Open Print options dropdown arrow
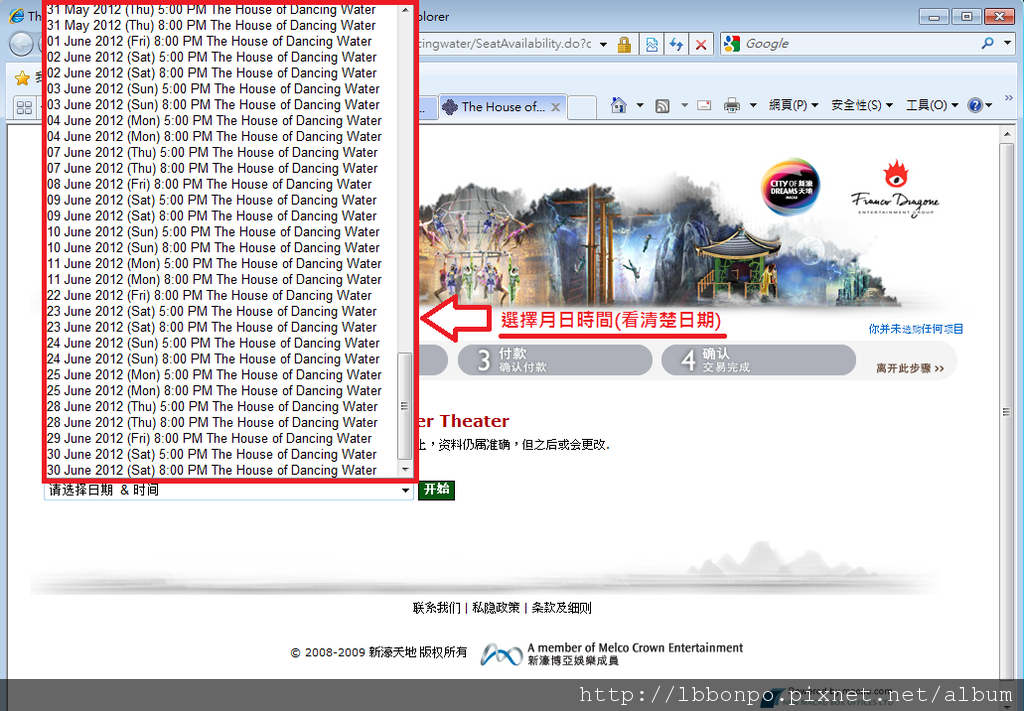1024x711 pixels. point(753,105)
